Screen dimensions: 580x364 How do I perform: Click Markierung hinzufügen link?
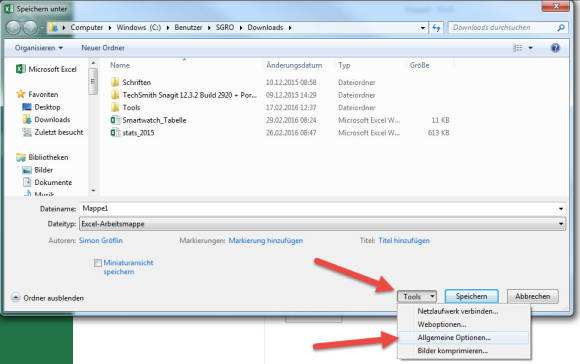pos(266,241)
